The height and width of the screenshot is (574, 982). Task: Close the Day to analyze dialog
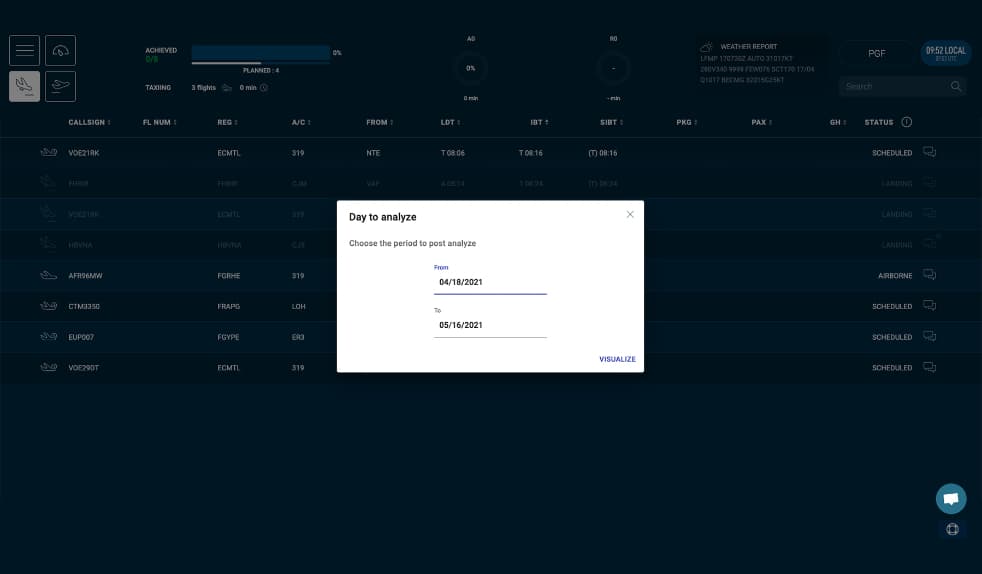[x=630, y=214]
